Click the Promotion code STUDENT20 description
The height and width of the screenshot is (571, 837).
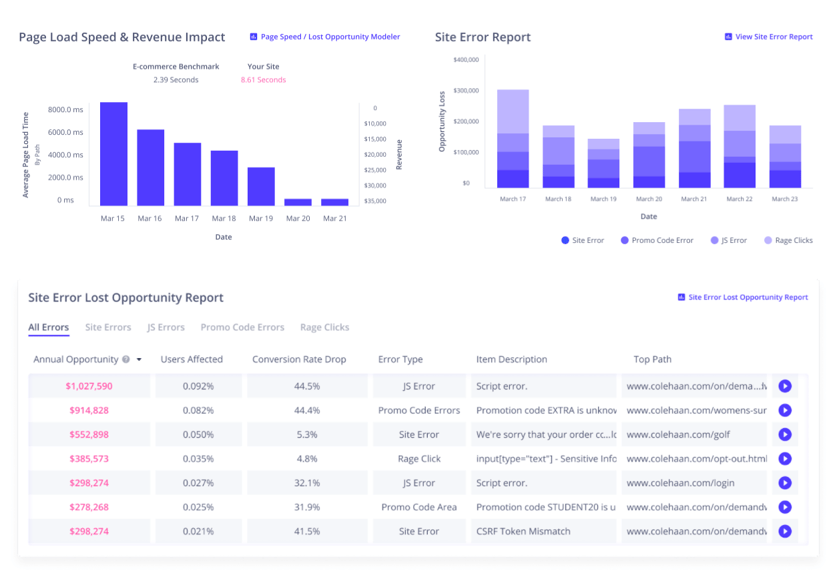pos(546,507)
